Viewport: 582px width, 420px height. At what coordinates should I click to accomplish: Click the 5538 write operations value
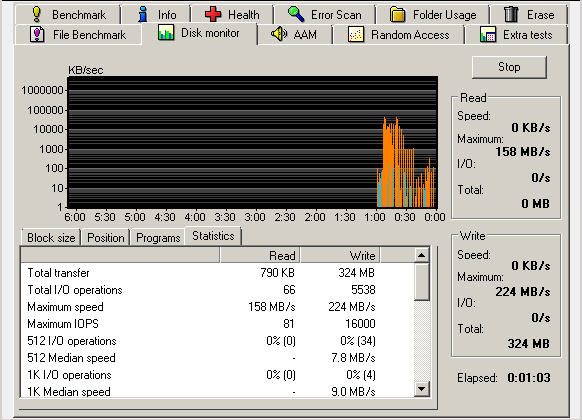pos(363,290)
